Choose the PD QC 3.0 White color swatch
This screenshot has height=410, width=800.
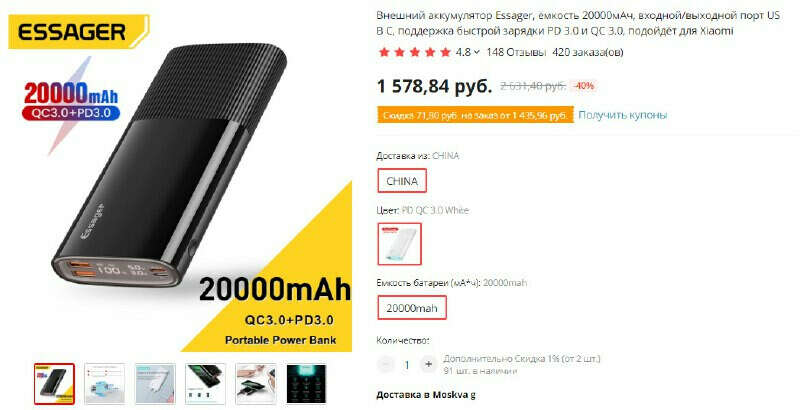pyautogui.click(x=399, y=244)
